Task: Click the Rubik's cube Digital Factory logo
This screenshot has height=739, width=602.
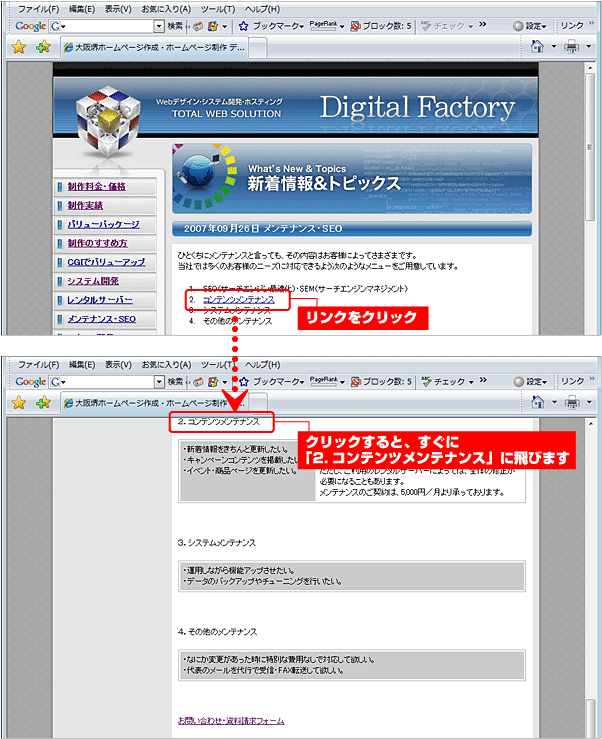Action: click(109, 122)
